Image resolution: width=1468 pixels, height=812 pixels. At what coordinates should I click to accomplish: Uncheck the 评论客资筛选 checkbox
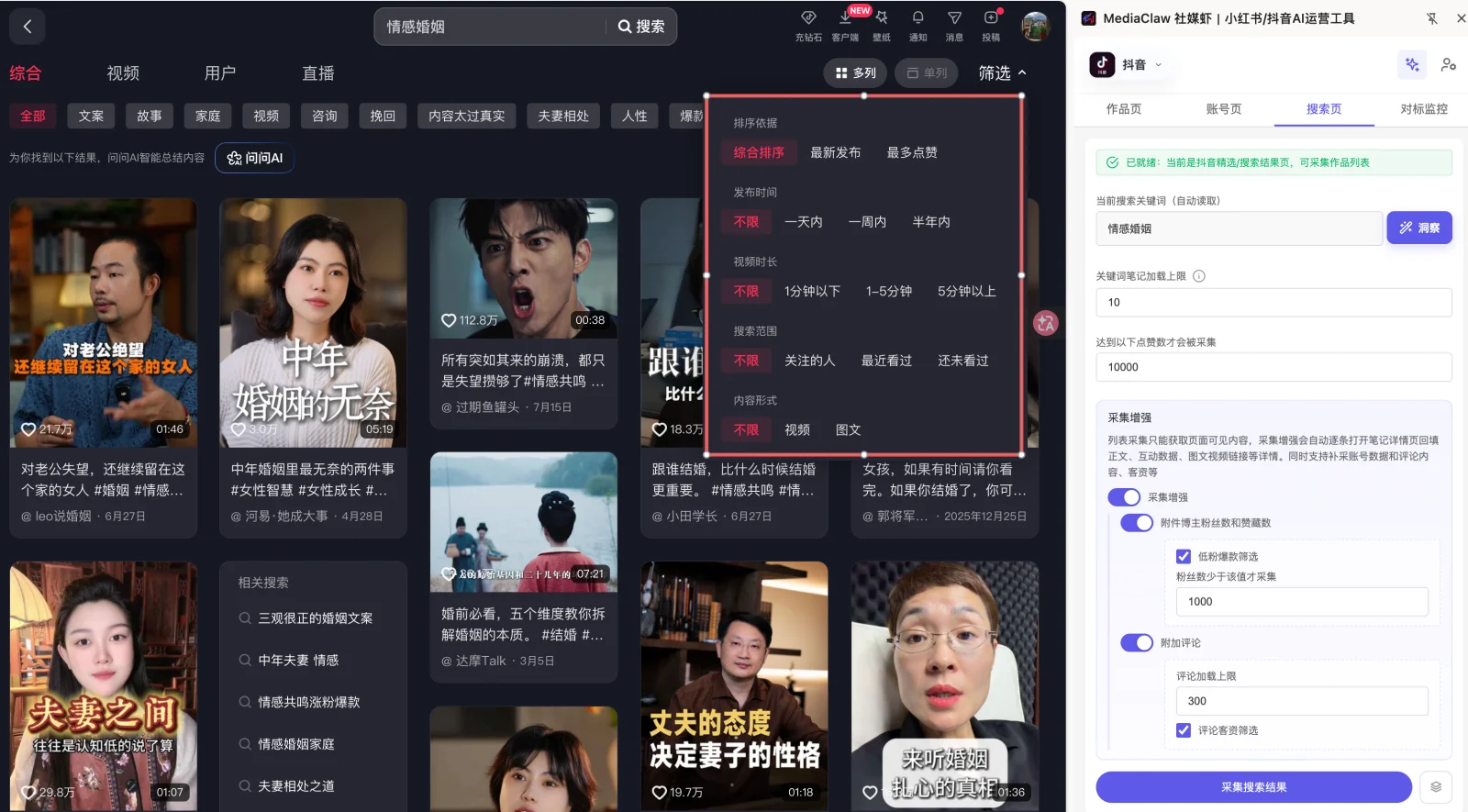tap(1184, 730)
